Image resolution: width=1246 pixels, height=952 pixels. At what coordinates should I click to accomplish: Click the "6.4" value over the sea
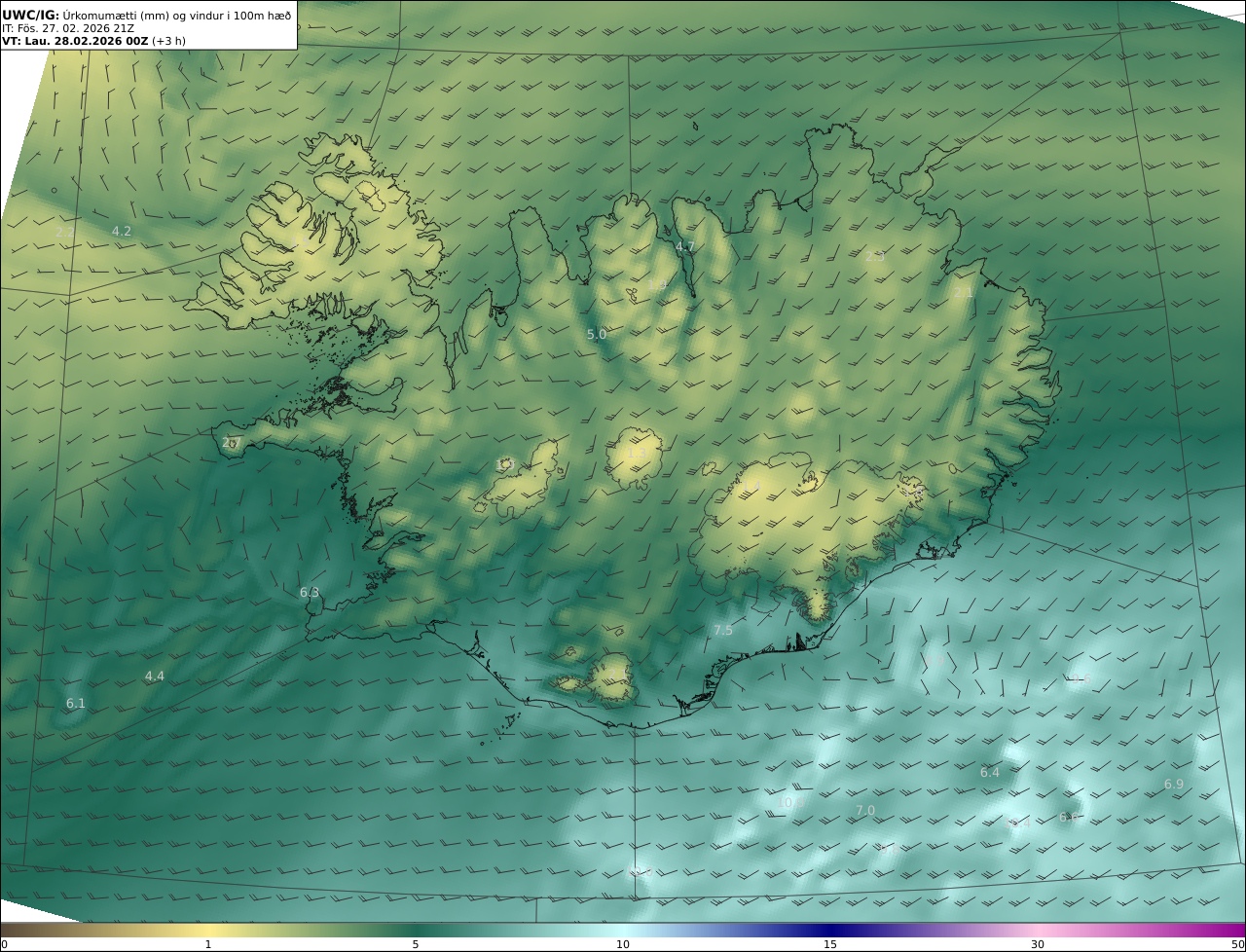[x=990, y=772]
